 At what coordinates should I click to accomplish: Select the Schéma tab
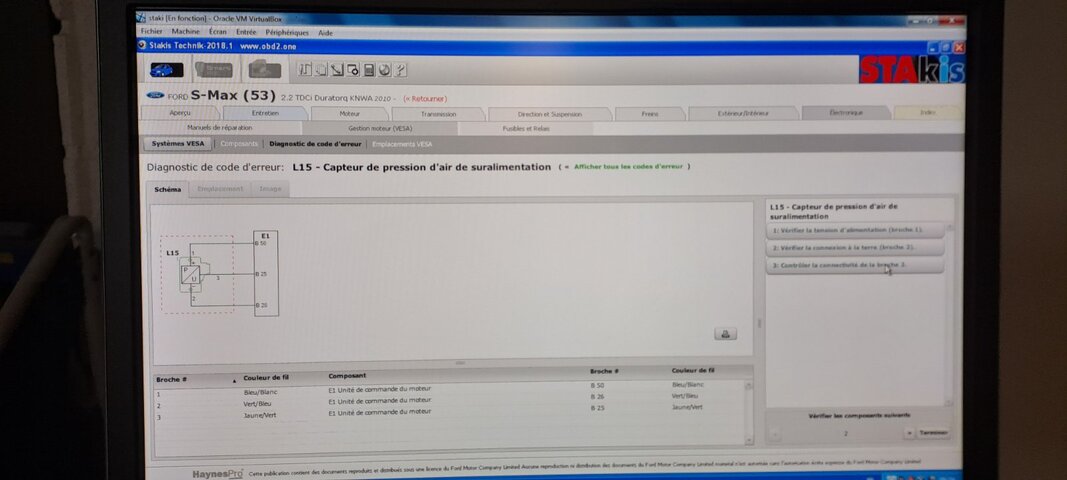click(167, 189)
